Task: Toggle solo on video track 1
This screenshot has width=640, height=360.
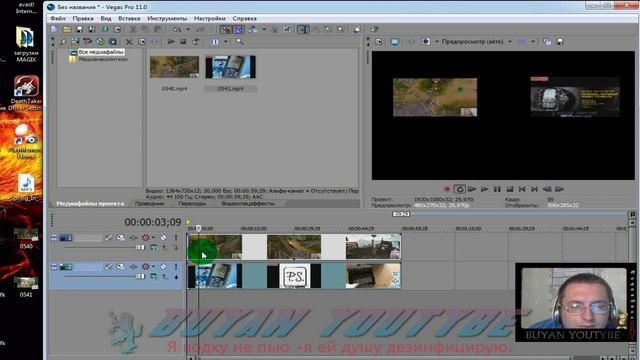Action: tap(176, 238)
